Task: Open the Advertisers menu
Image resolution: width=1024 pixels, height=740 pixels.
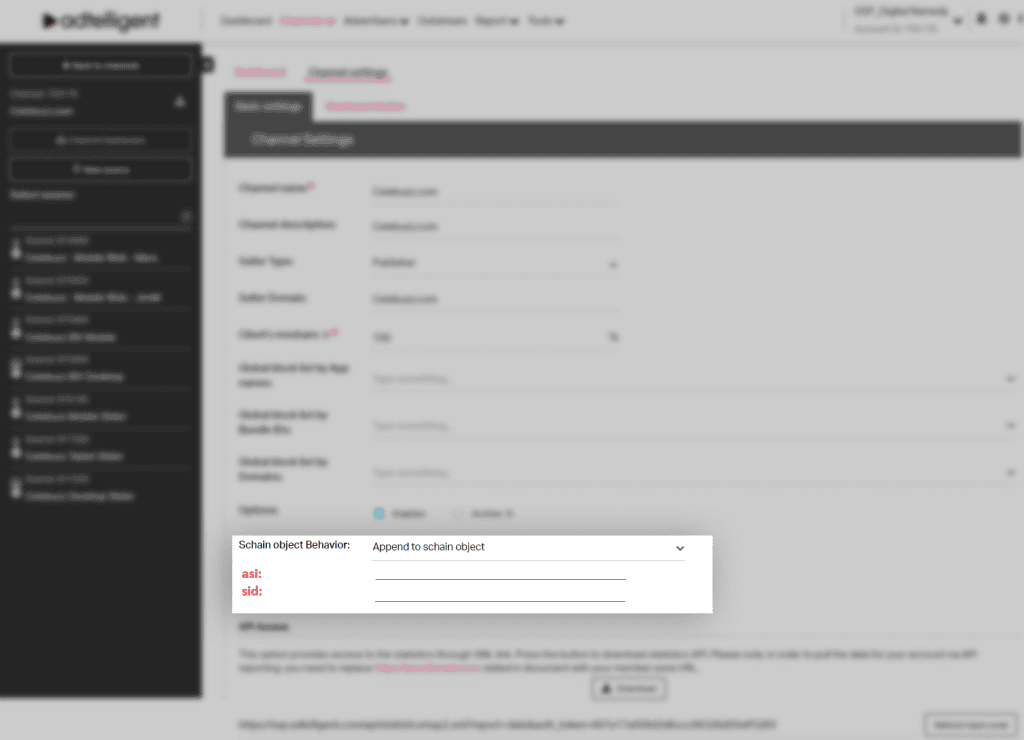Action: coord(376,21)
